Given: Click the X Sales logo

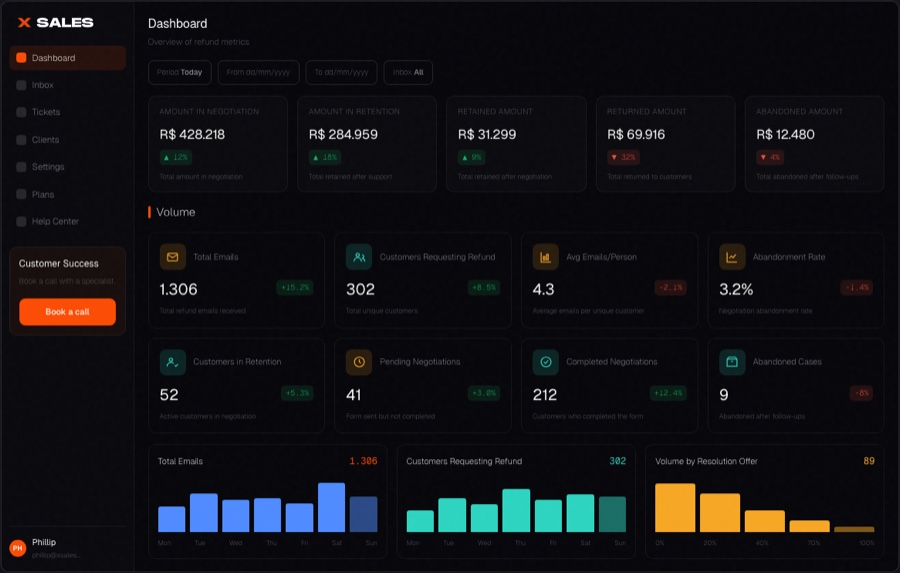Looking at the screenshot, I should click(55, 22).
